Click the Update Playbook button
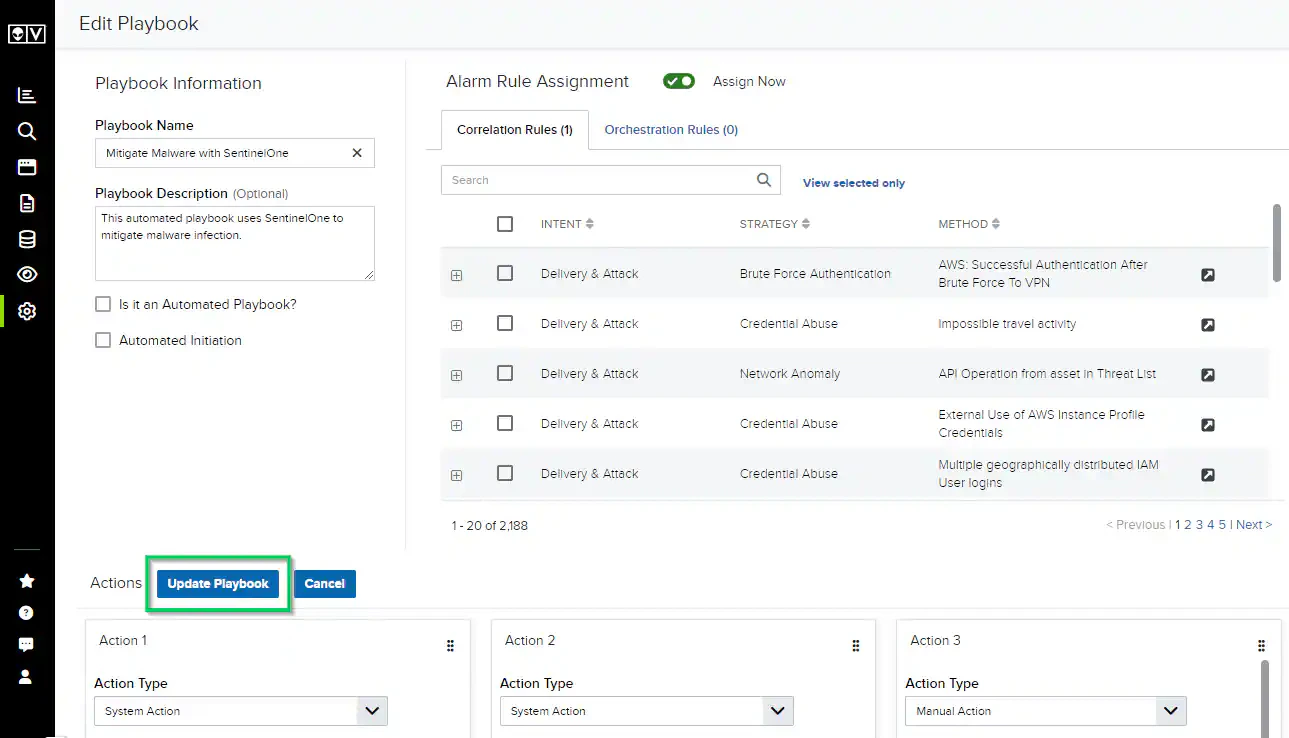 coord(218,584)
